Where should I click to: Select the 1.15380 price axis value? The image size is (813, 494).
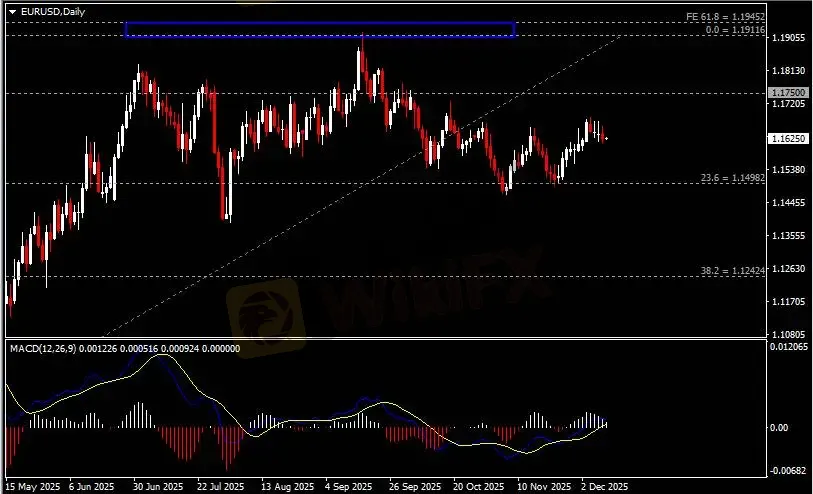tap(789, 170)
